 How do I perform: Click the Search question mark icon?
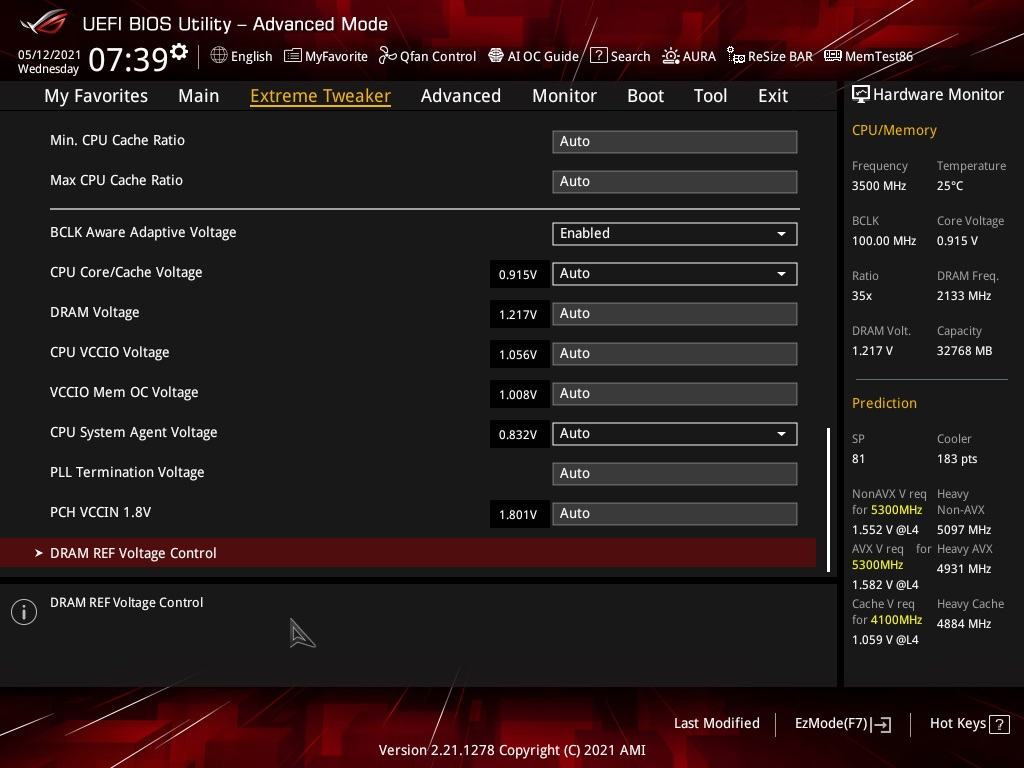598,56
